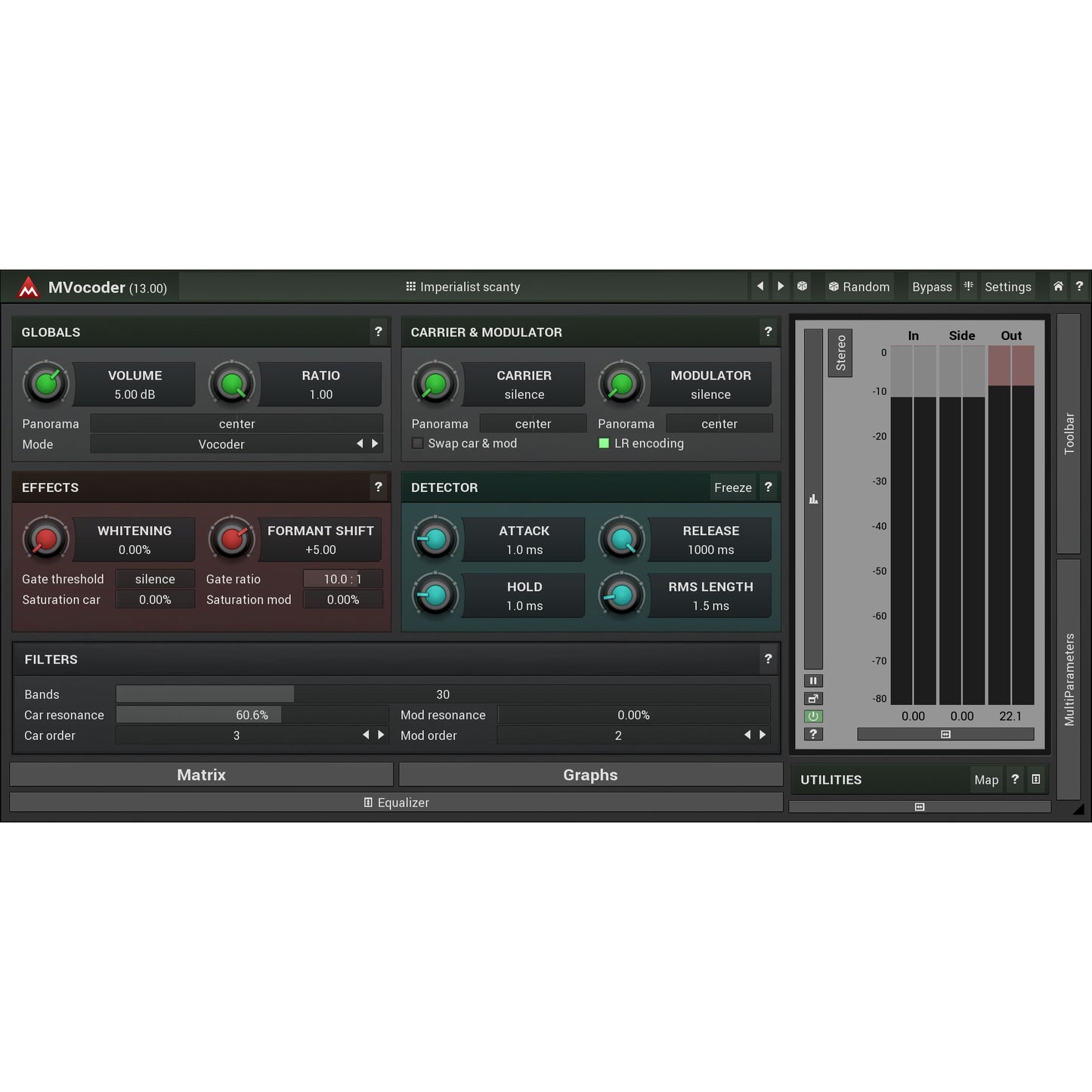
Task: Enable the Swap car & mod checkbox
Action: 417,443
